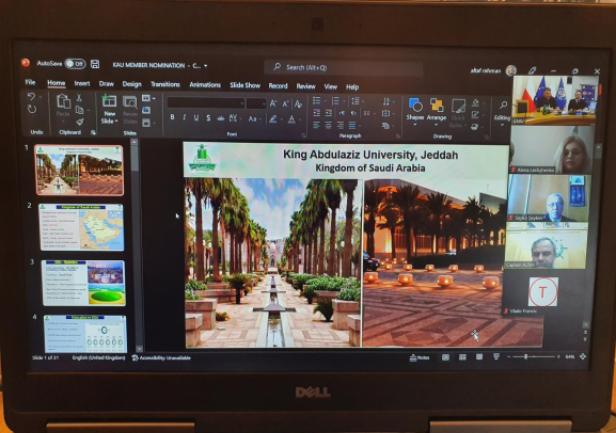
Task: Click the Undo icon
Action: (32, 98)
